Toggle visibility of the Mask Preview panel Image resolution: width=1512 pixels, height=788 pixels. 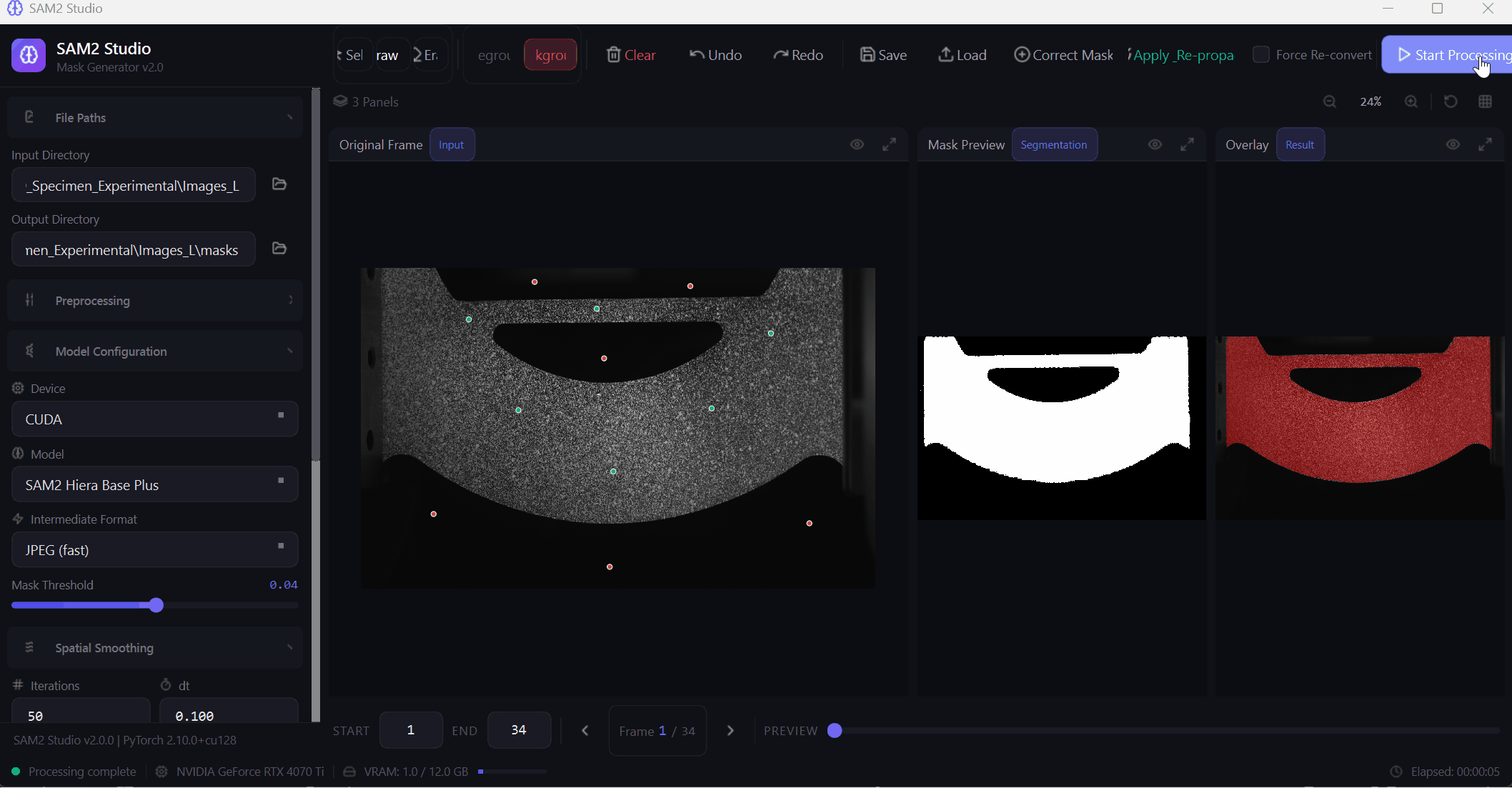[1155, 144]
